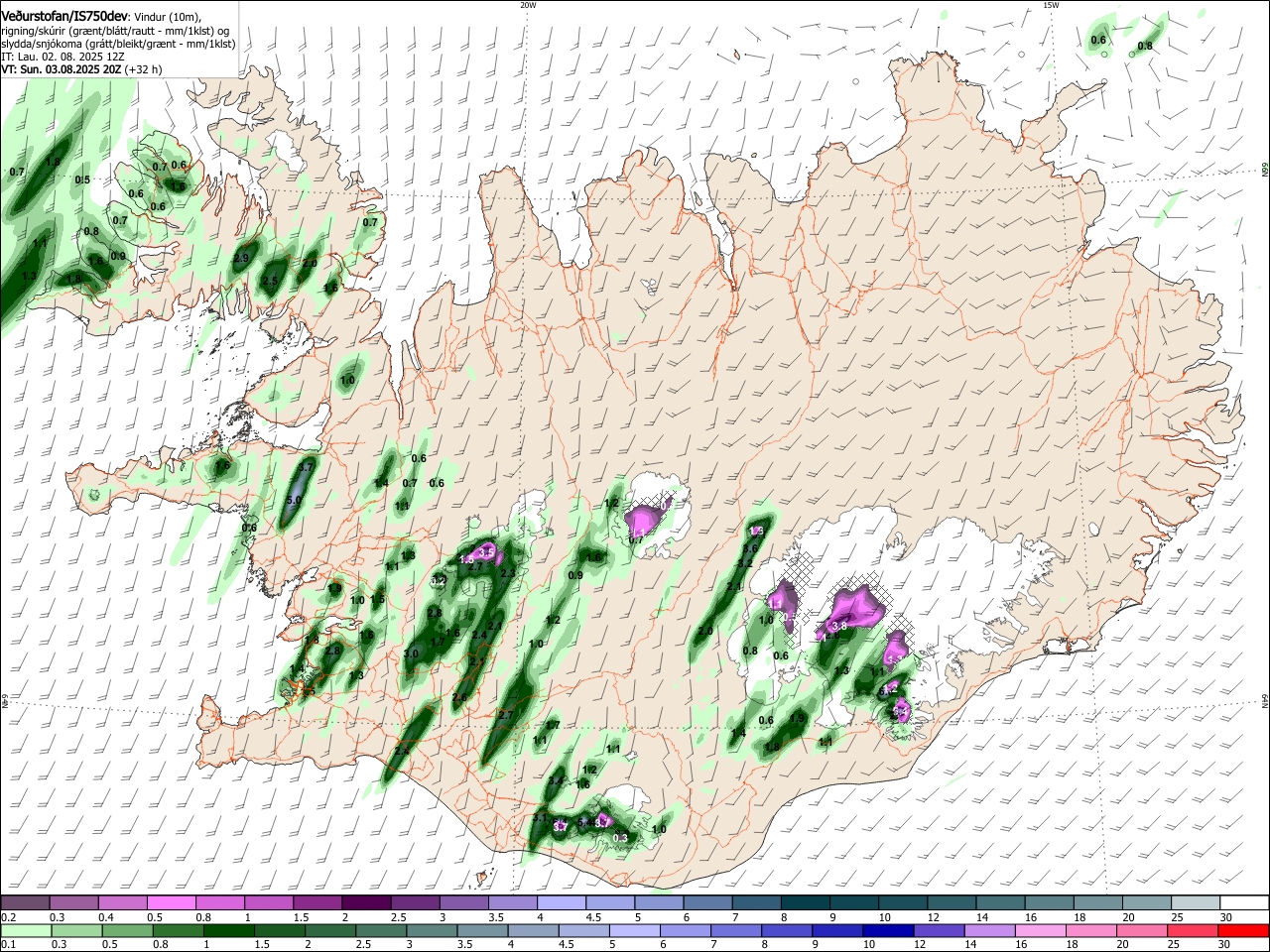Click the 20W longitude label
This screenshot has width=1270, height=952.
(529, 5)
